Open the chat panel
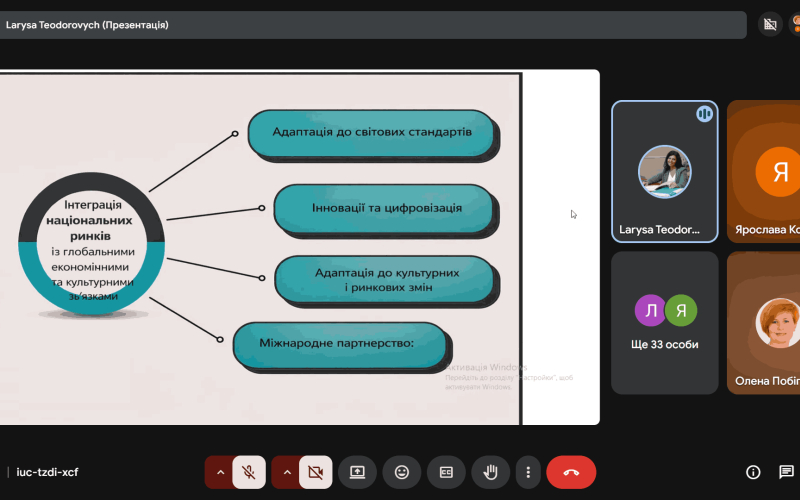Screen dimensions: 800x500 (786, 472)
